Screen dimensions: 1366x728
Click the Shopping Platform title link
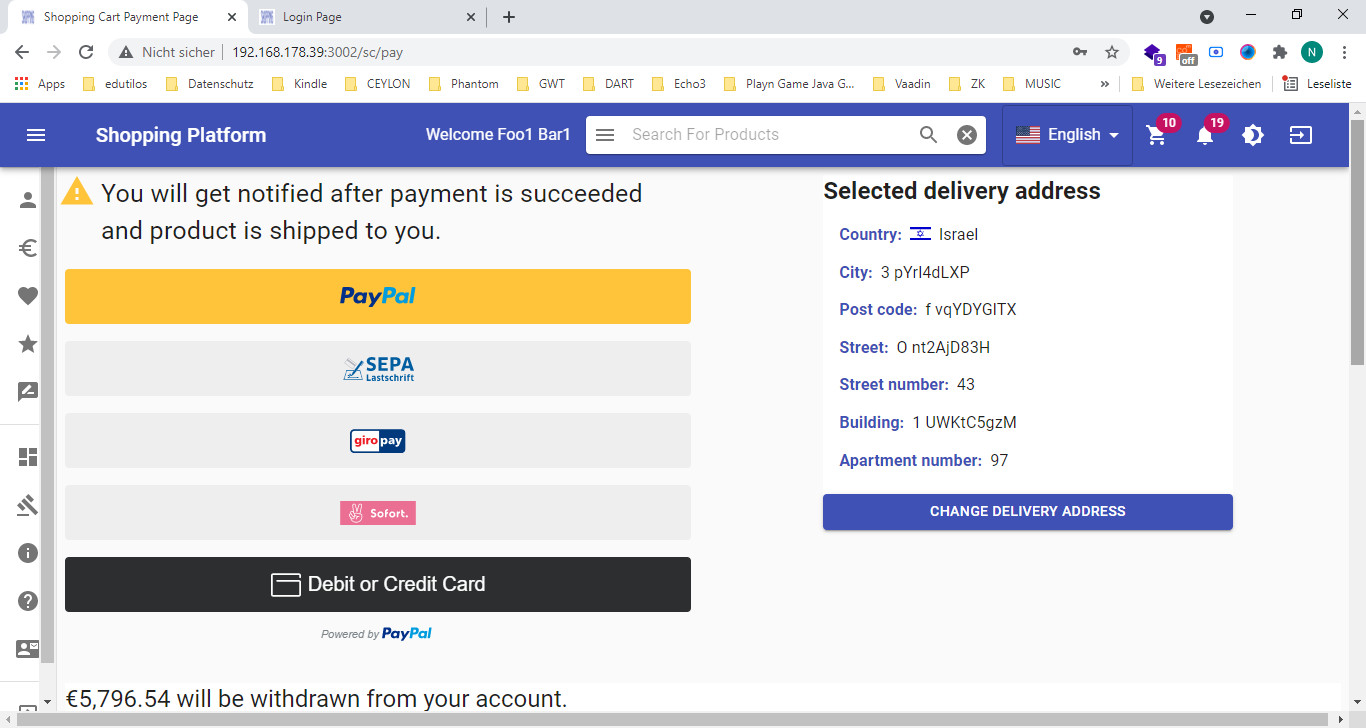point(181,135)
